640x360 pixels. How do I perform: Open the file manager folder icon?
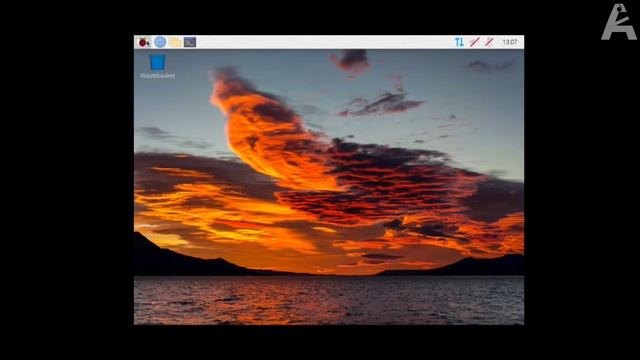coord(175,42)
